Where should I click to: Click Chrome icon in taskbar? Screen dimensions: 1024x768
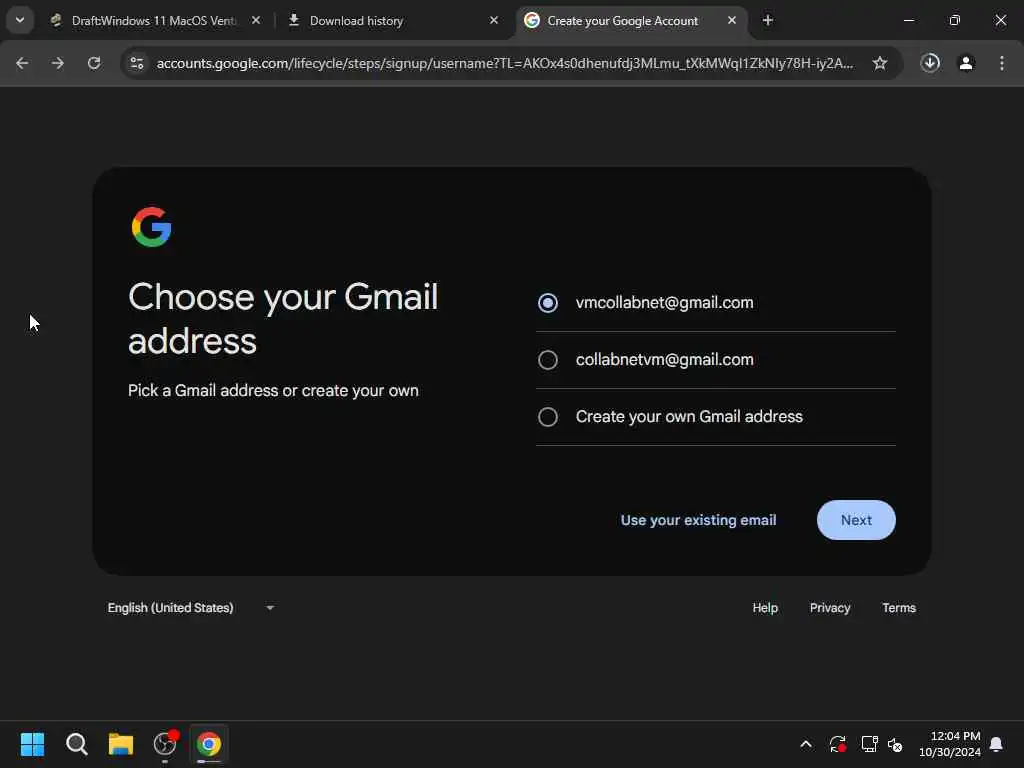pyautogui.click(x=209, y=744)
